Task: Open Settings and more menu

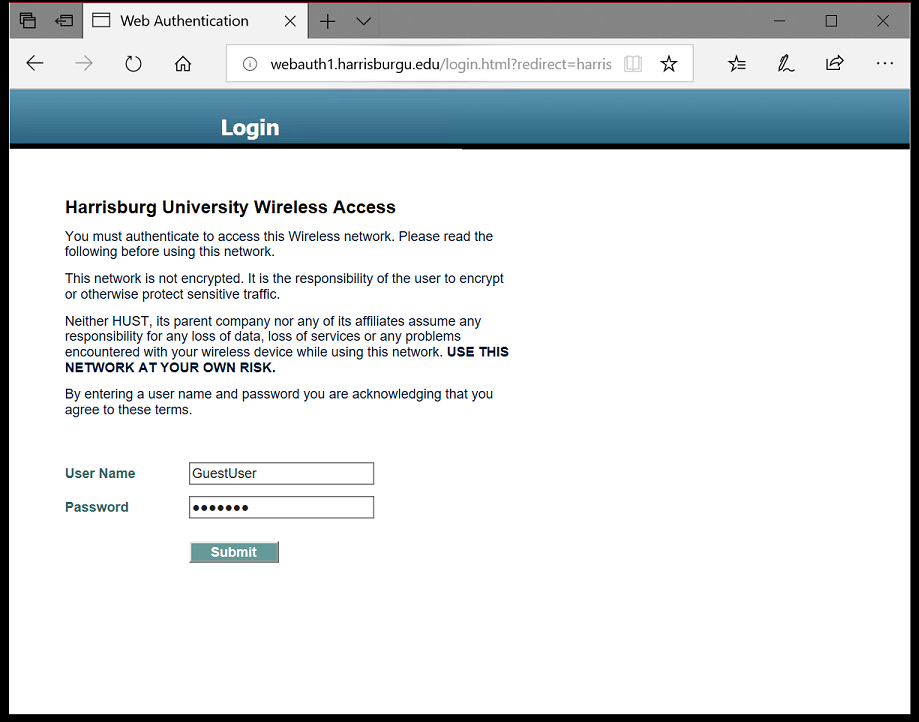Action: point(884,63)
